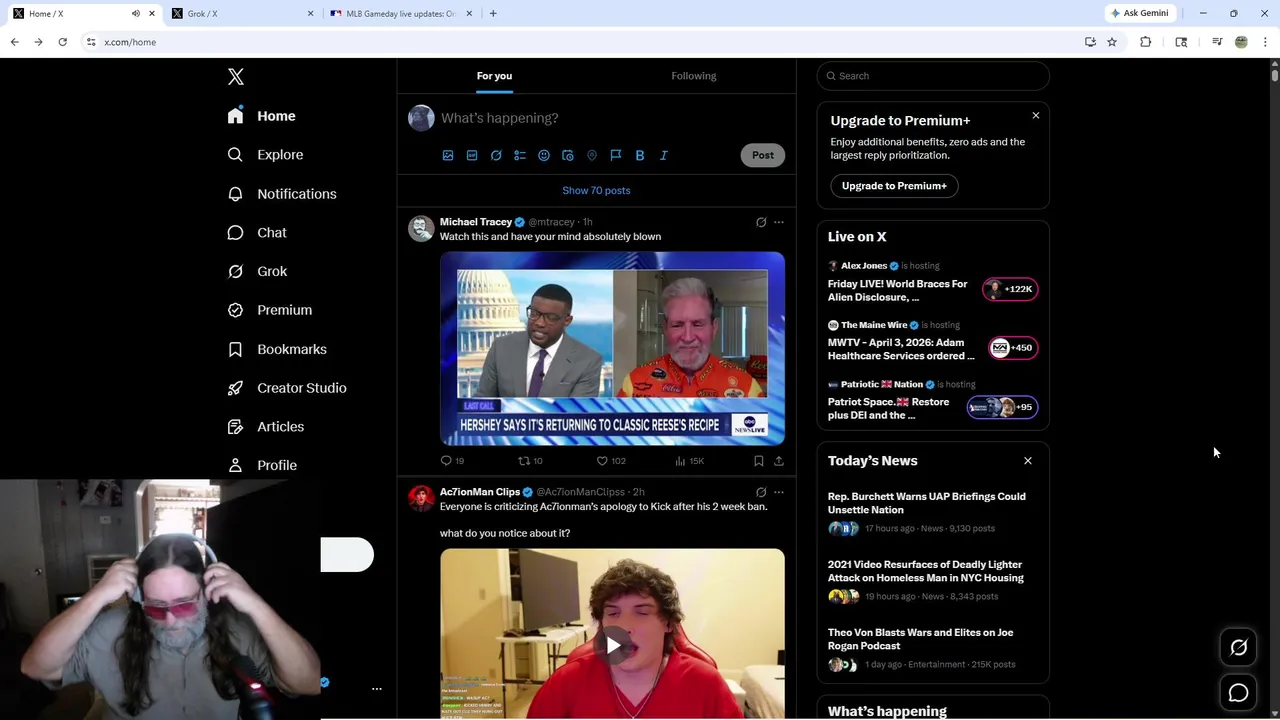
Task: Switch to the For you tab
Action: click(494, 76)
